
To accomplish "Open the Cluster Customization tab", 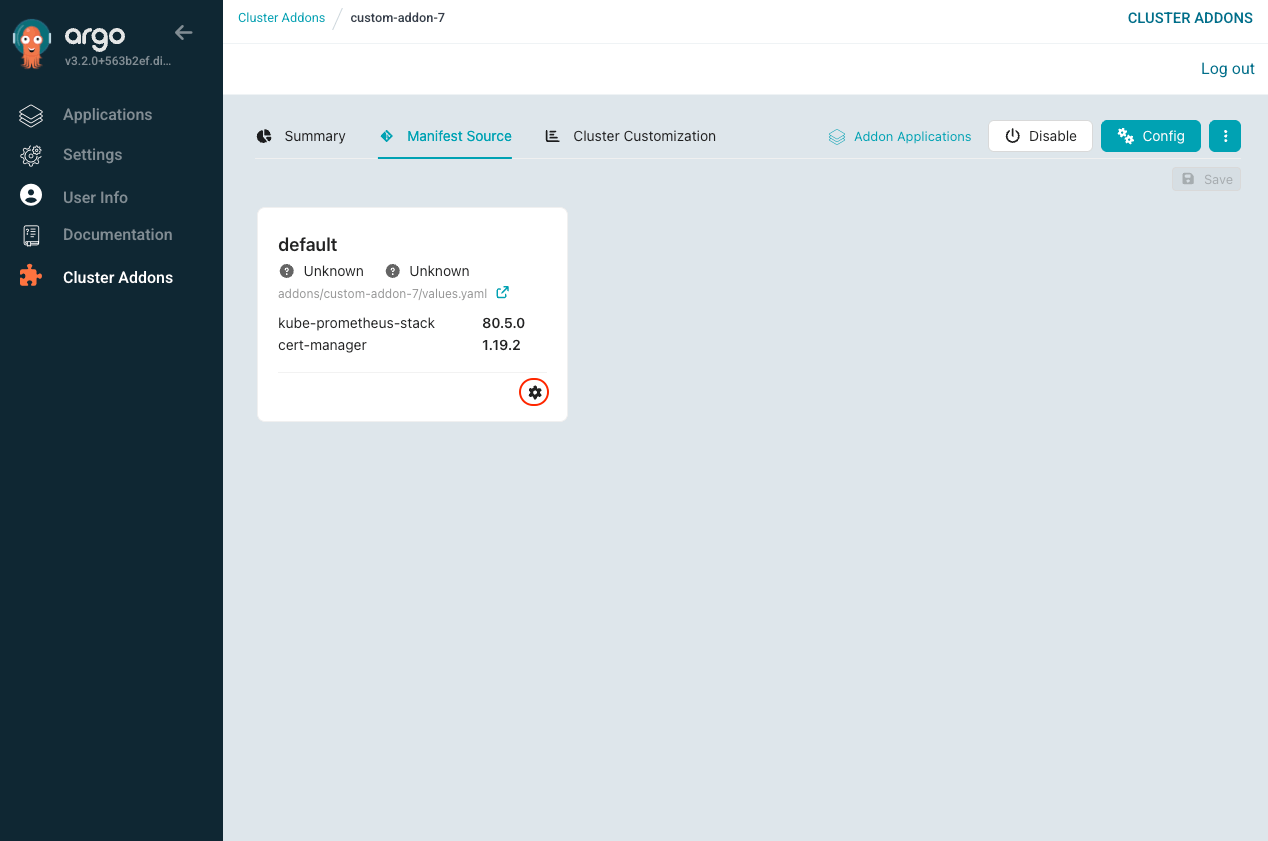I will click(x=629, y=135).
